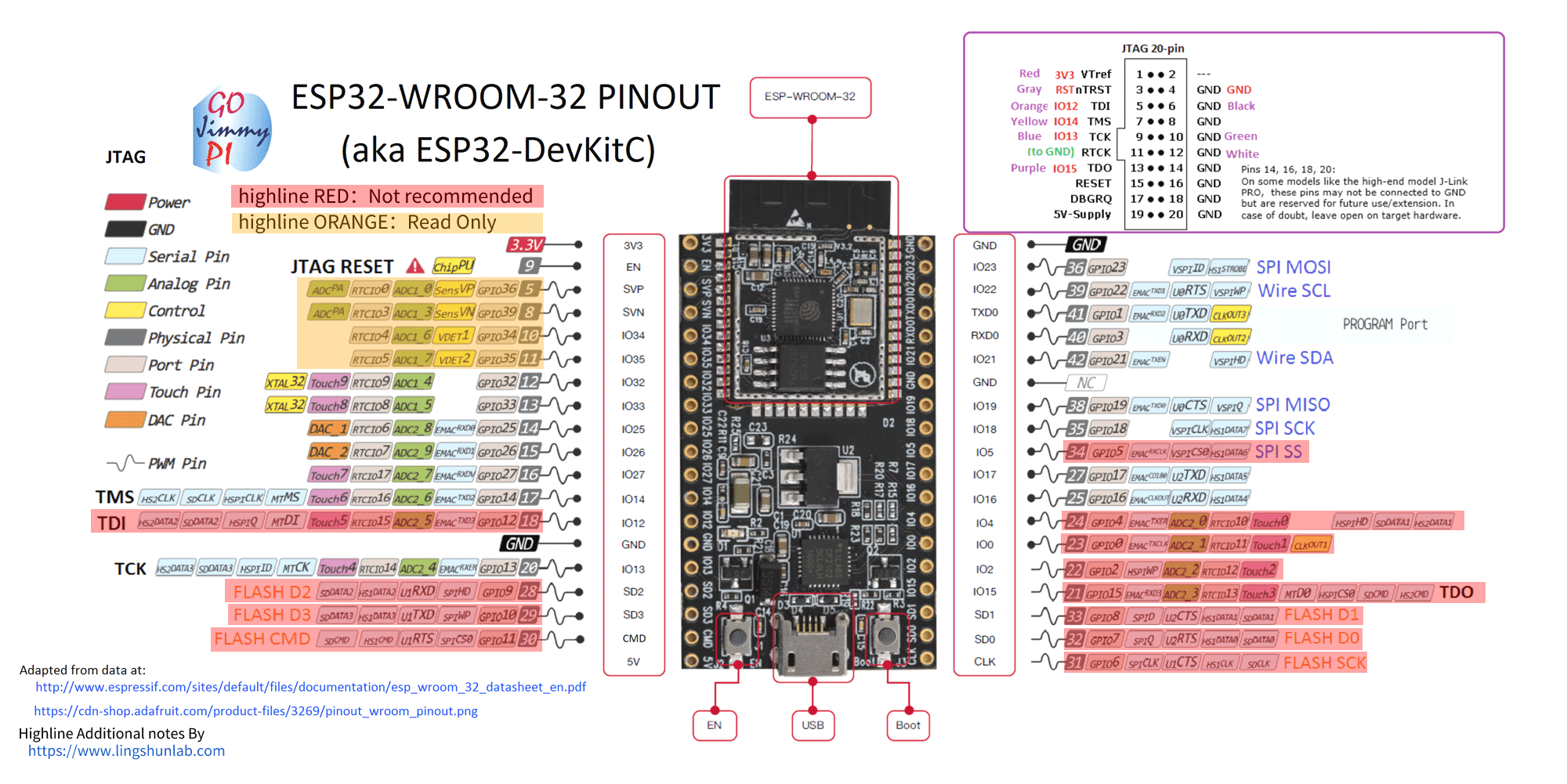Open the espressif.com datasheet link
The image size is (1567, 784).
(x=311, y=687)
